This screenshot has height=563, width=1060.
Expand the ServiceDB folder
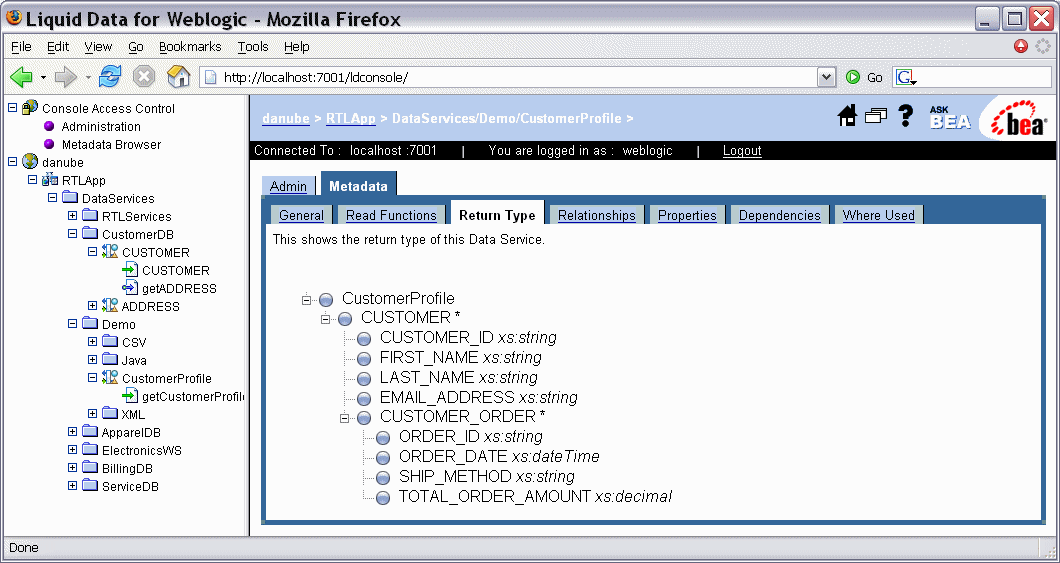pos(72,486)
